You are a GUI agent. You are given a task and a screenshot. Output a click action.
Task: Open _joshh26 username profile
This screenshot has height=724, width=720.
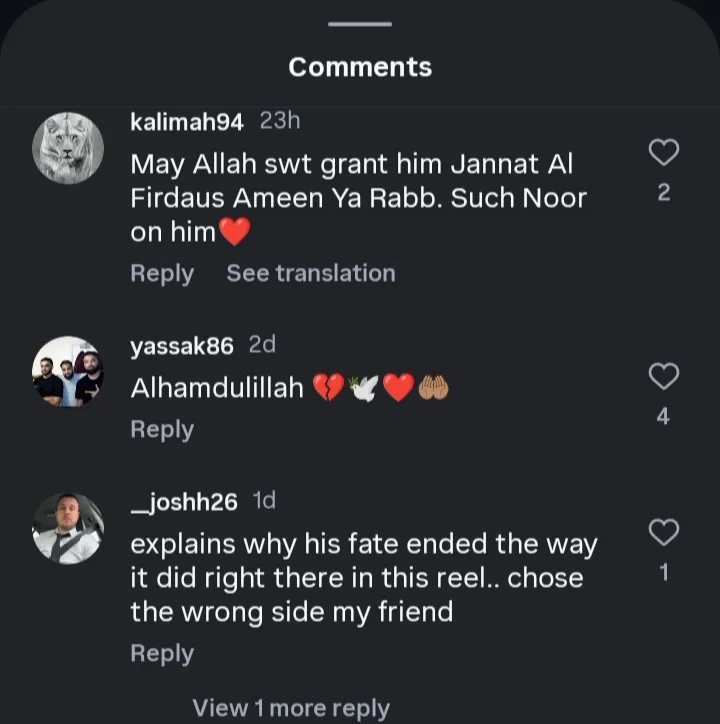[x=184, y=502]
